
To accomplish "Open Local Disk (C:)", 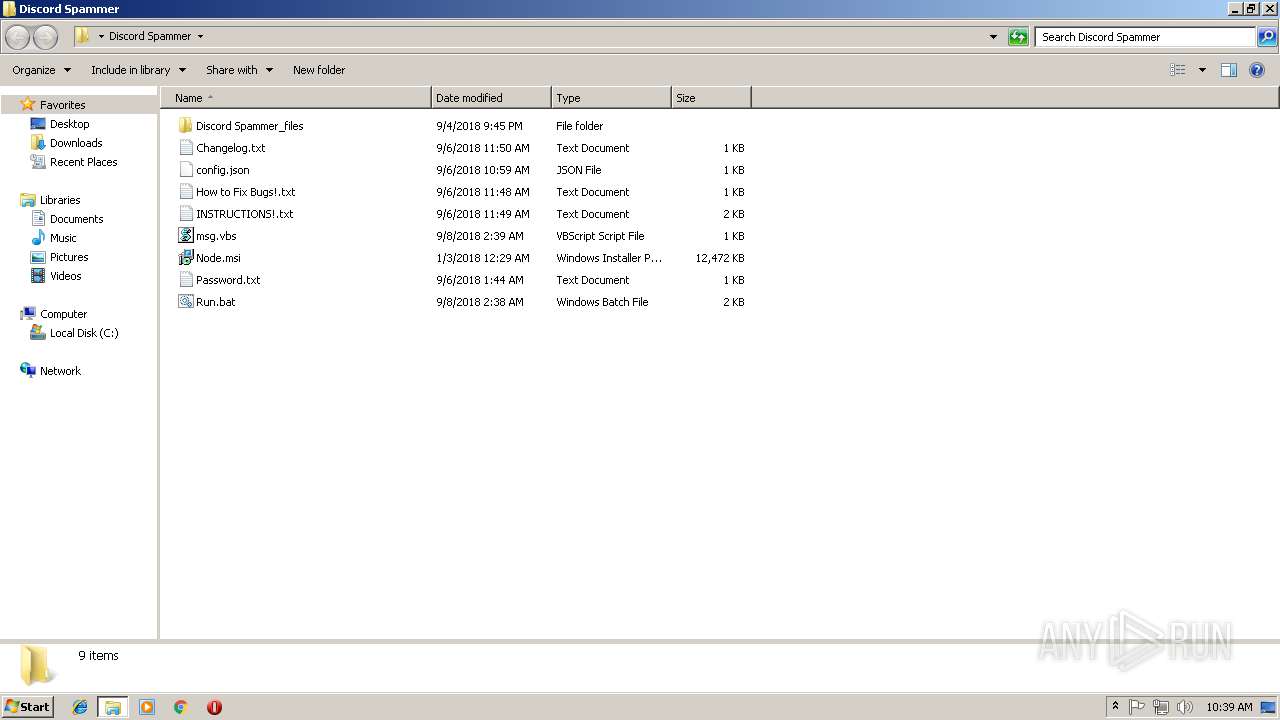I will click(x=84, y=333).
